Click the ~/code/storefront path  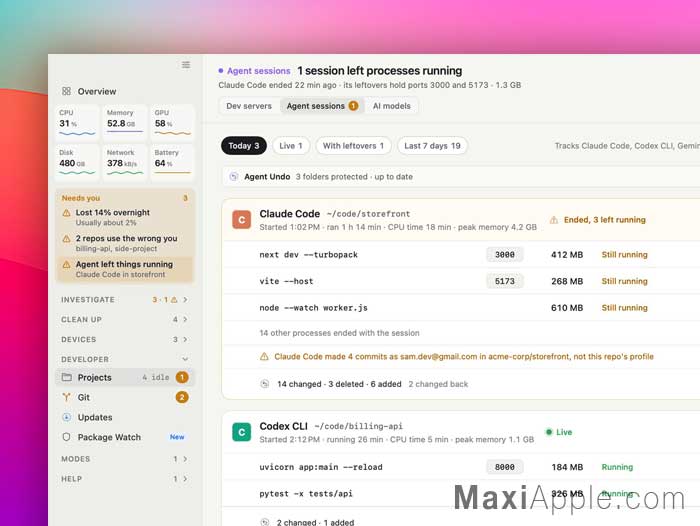(x=368, y=214)
